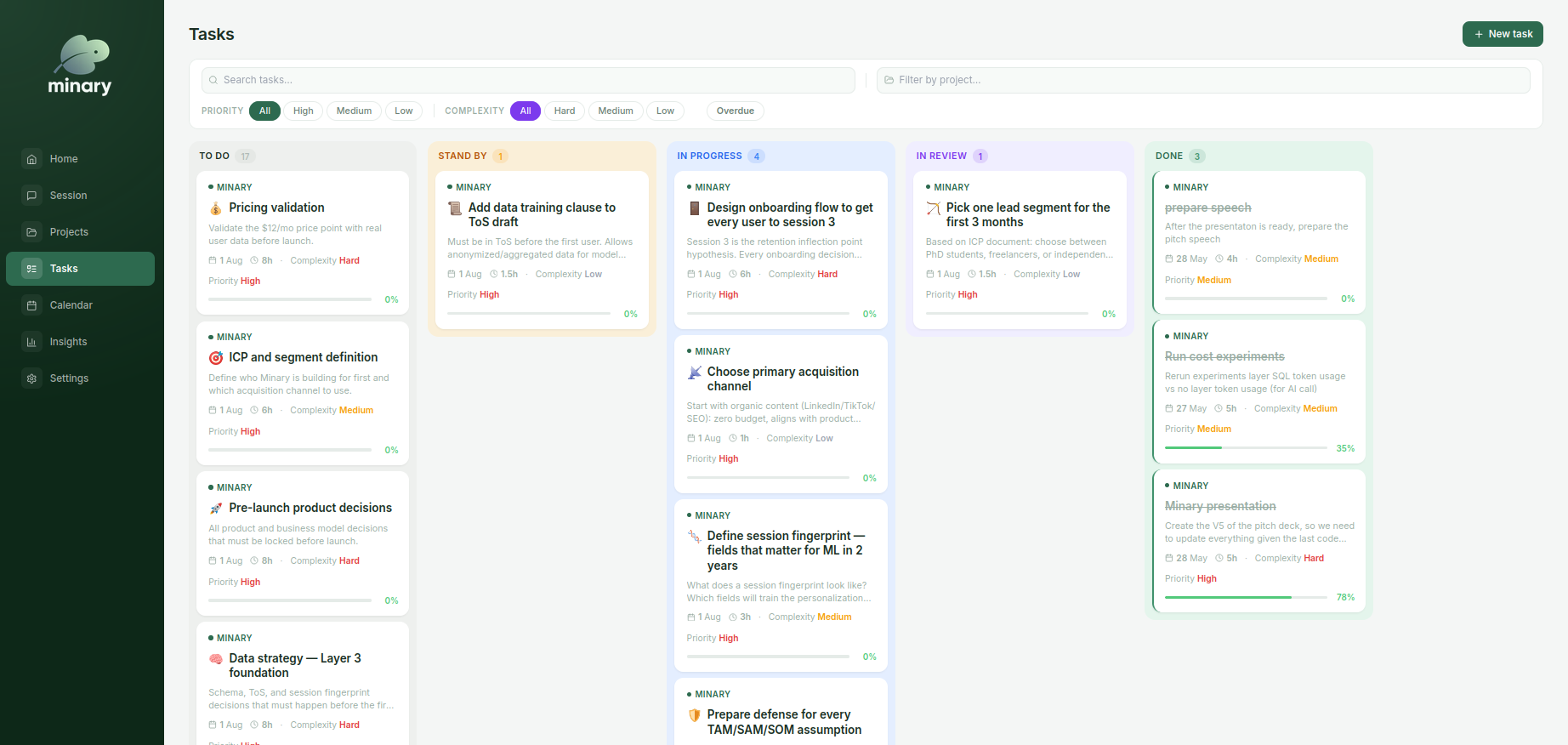This screenshot has width=1568, height=745.
Task: Filter by Medium complexity
Action: pyautogui.click(x=616, y=111)
